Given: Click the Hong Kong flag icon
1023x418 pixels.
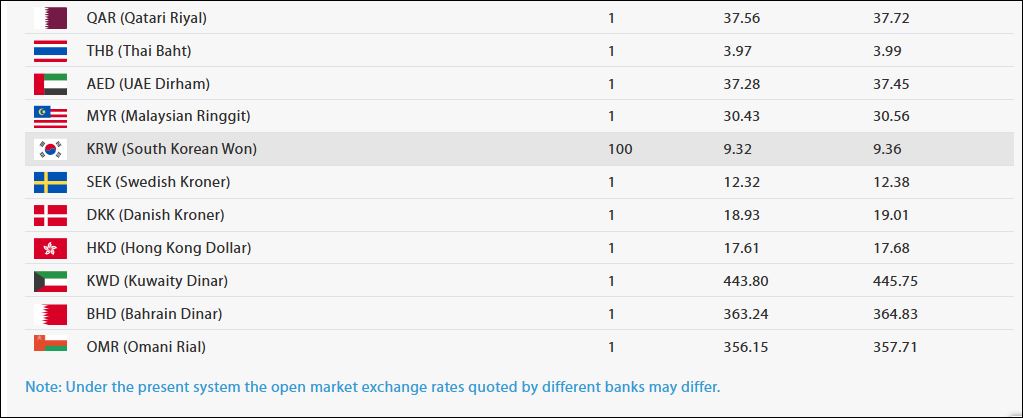Looking at the screenshot, I should pos(50,248).
